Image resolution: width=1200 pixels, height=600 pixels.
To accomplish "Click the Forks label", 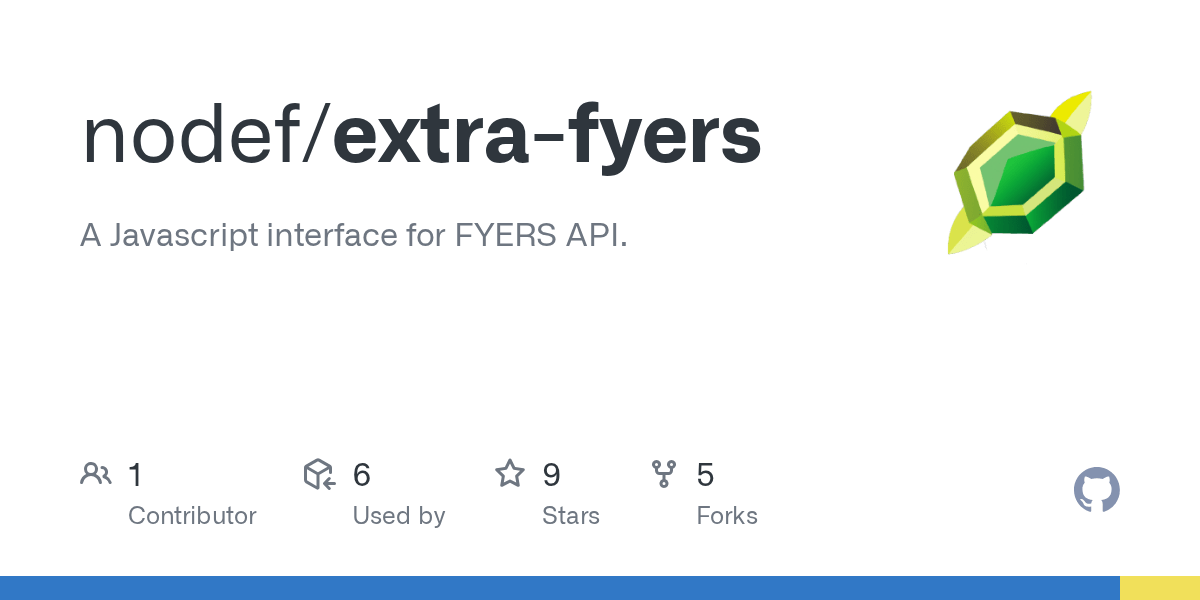I will click(727, 516).
